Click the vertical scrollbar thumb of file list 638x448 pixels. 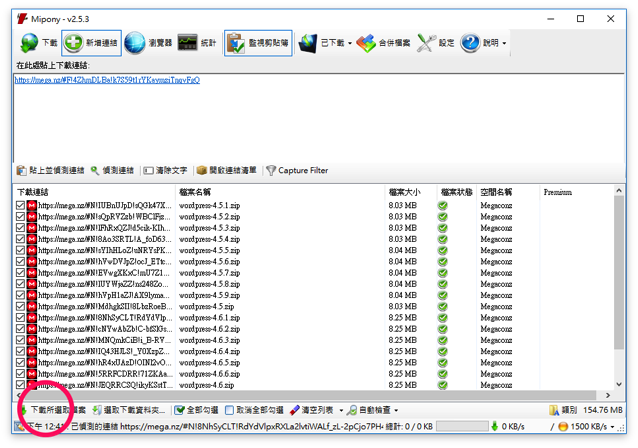pos(619,272)
